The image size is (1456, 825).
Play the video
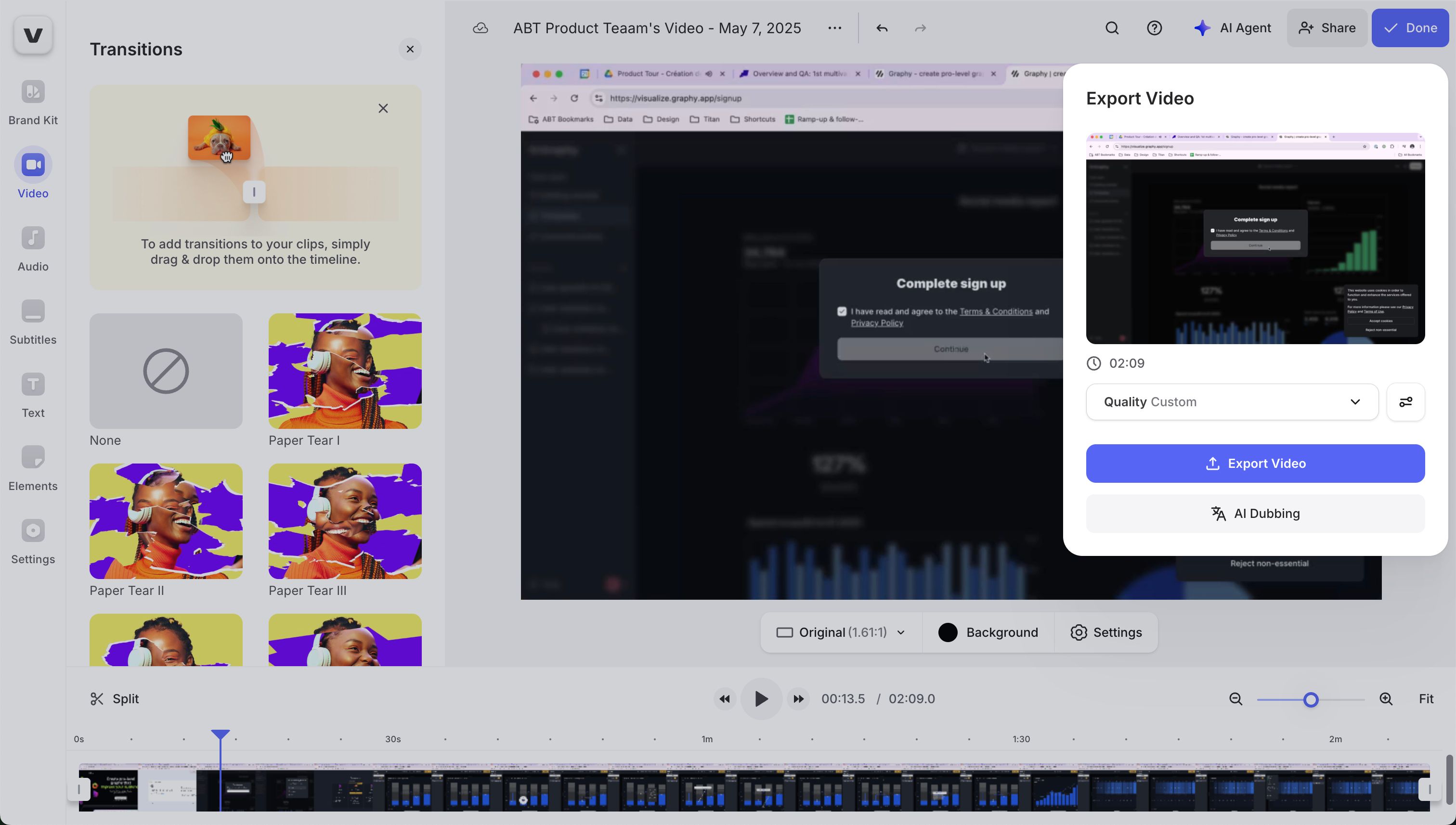[761, 699]
